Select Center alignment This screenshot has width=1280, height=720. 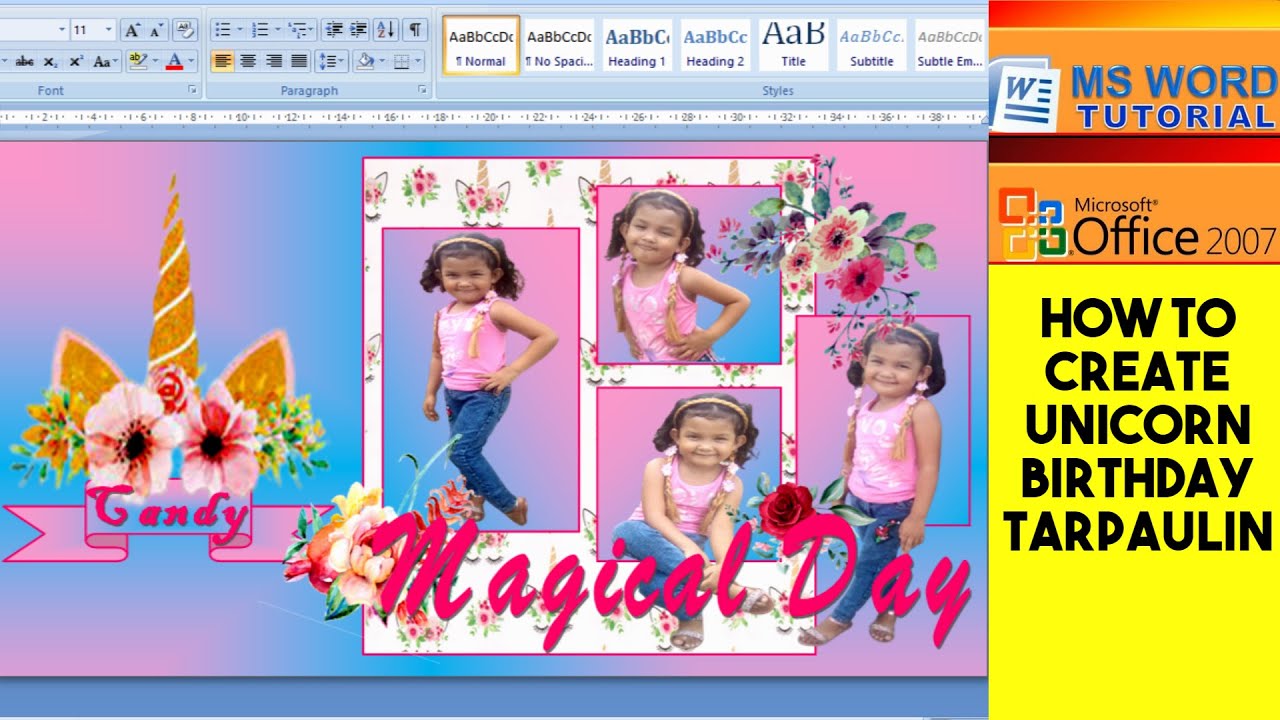point(248,61)
